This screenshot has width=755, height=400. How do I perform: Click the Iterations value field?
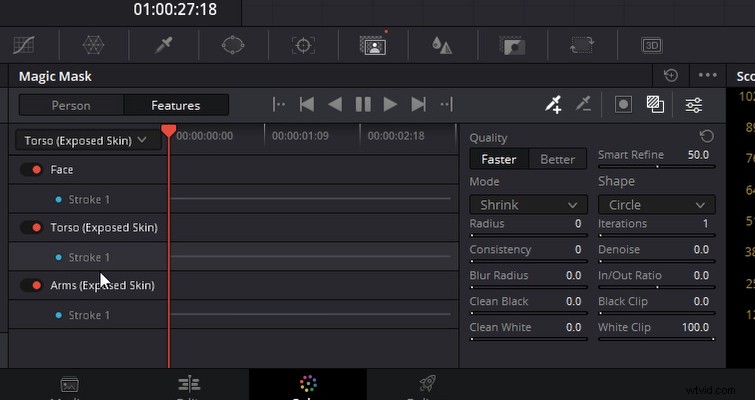point(705,223)
